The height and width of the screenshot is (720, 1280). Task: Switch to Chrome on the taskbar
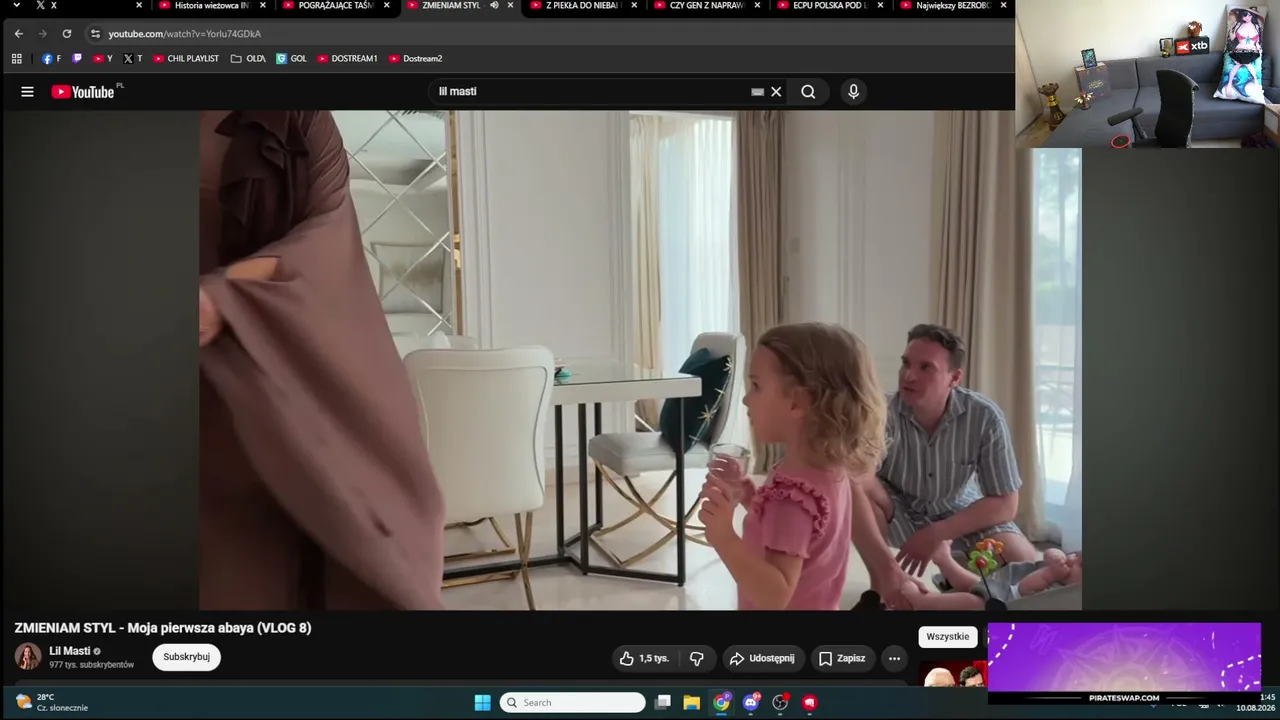(x=721, y=702)
